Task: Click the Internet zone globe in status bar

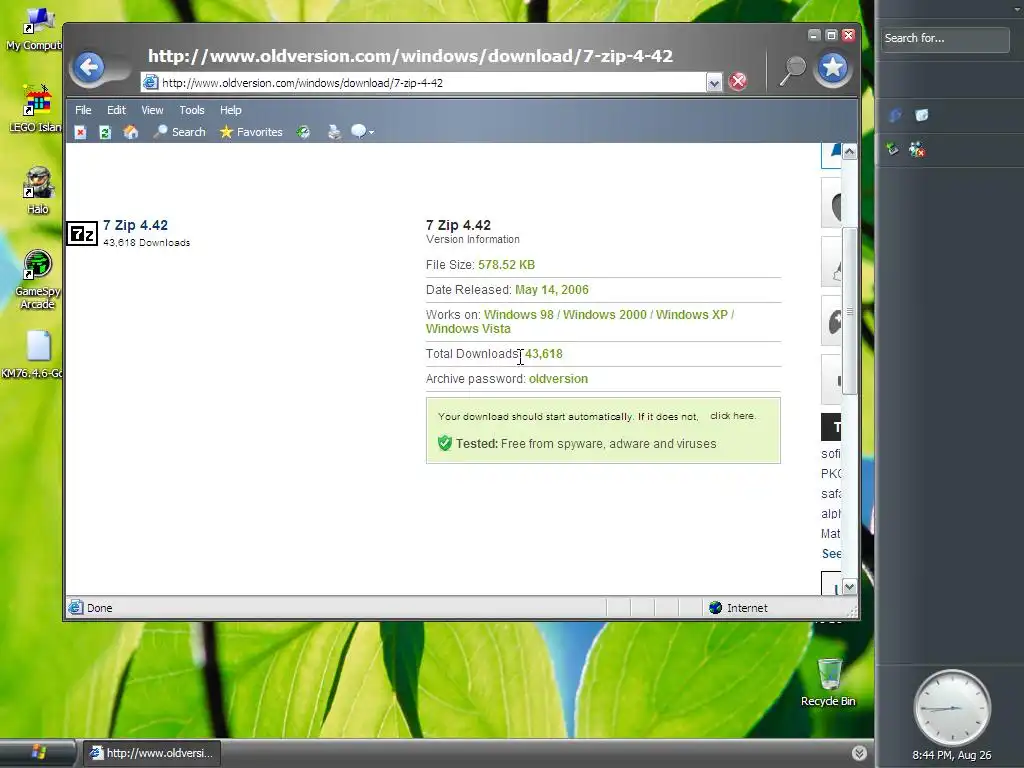Action: click(716, 607)
